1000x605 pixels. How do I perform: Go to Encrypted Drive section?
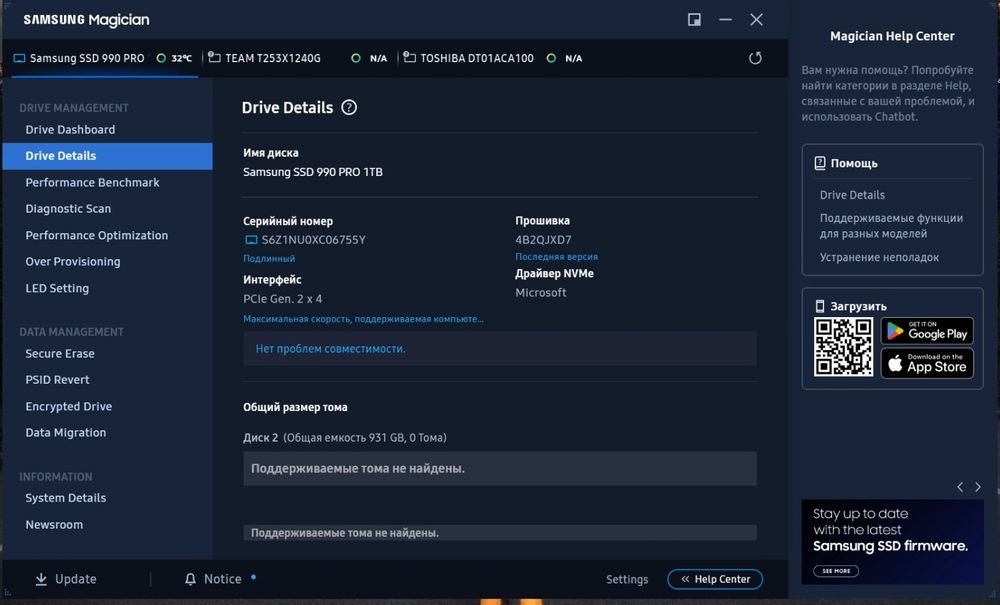[x=69, y=406]
